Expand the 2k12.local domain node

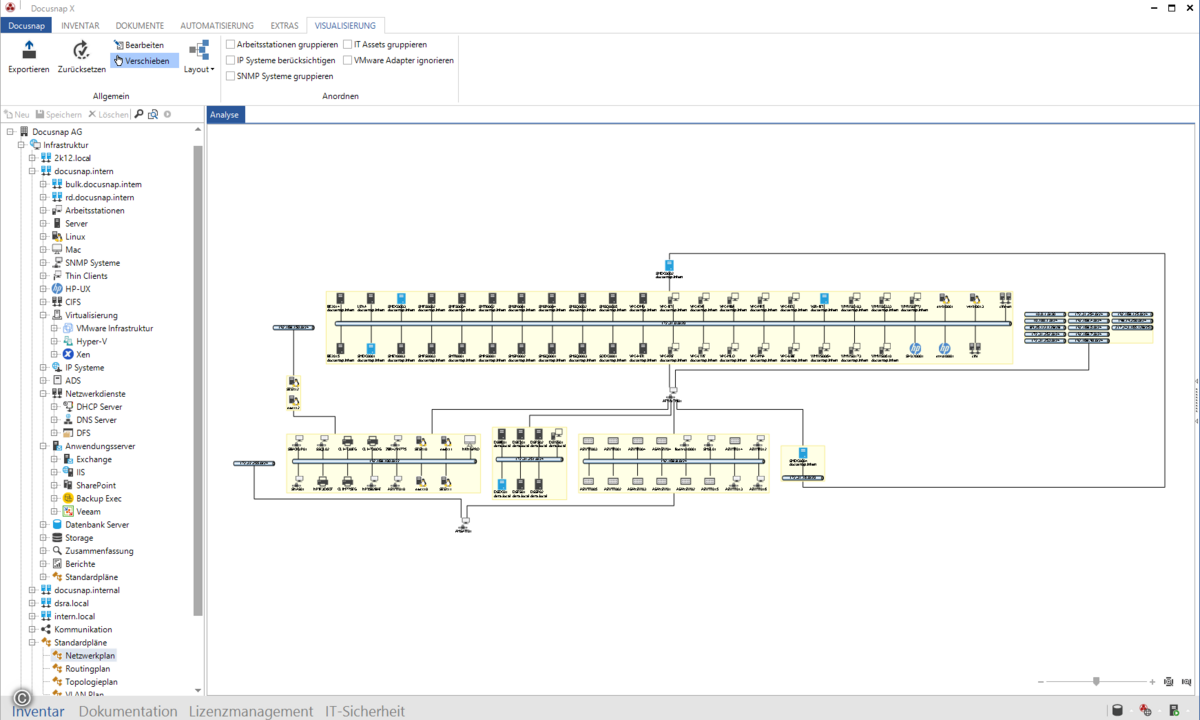point(33,158)
